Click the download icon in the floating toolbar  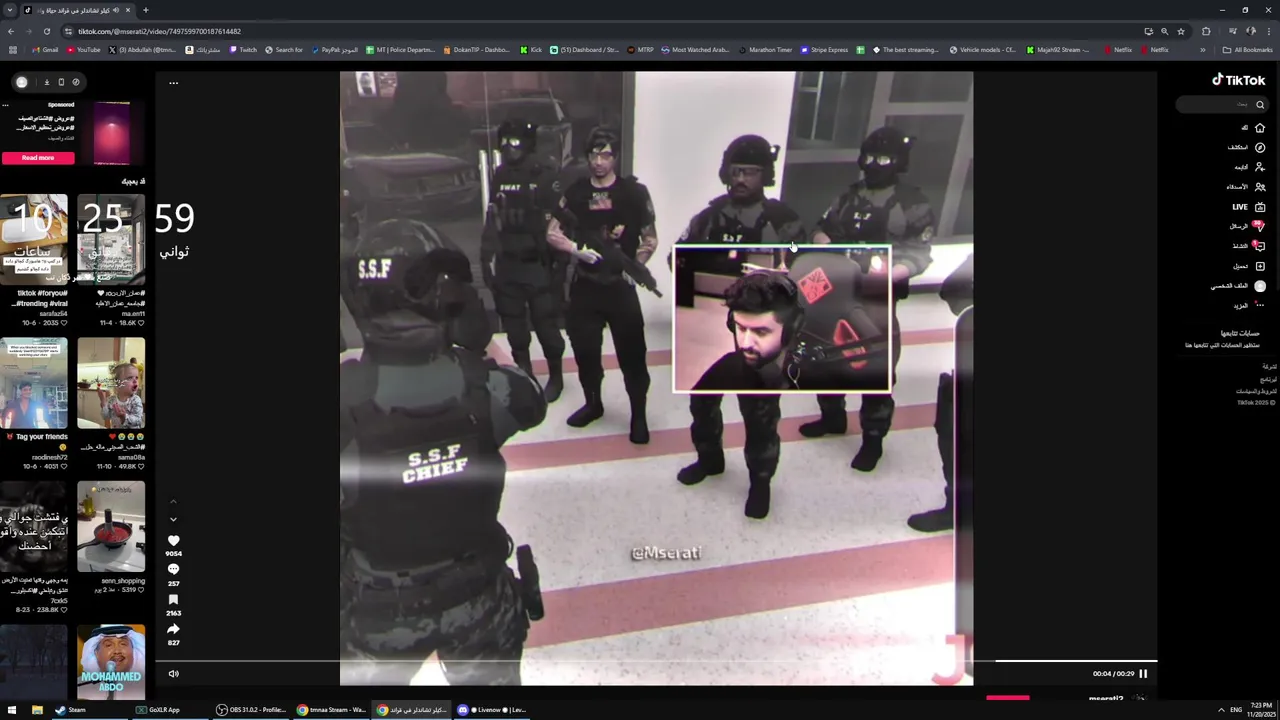(x=46, y=82)
